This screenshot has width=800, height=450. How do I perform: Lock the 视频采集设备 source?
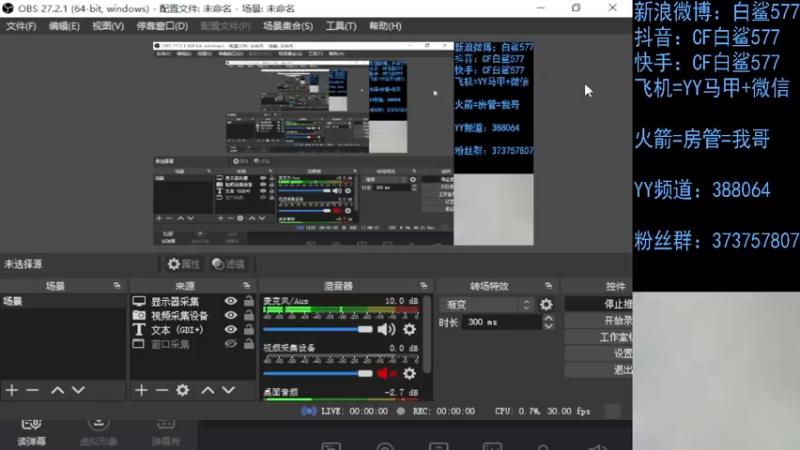248,315
